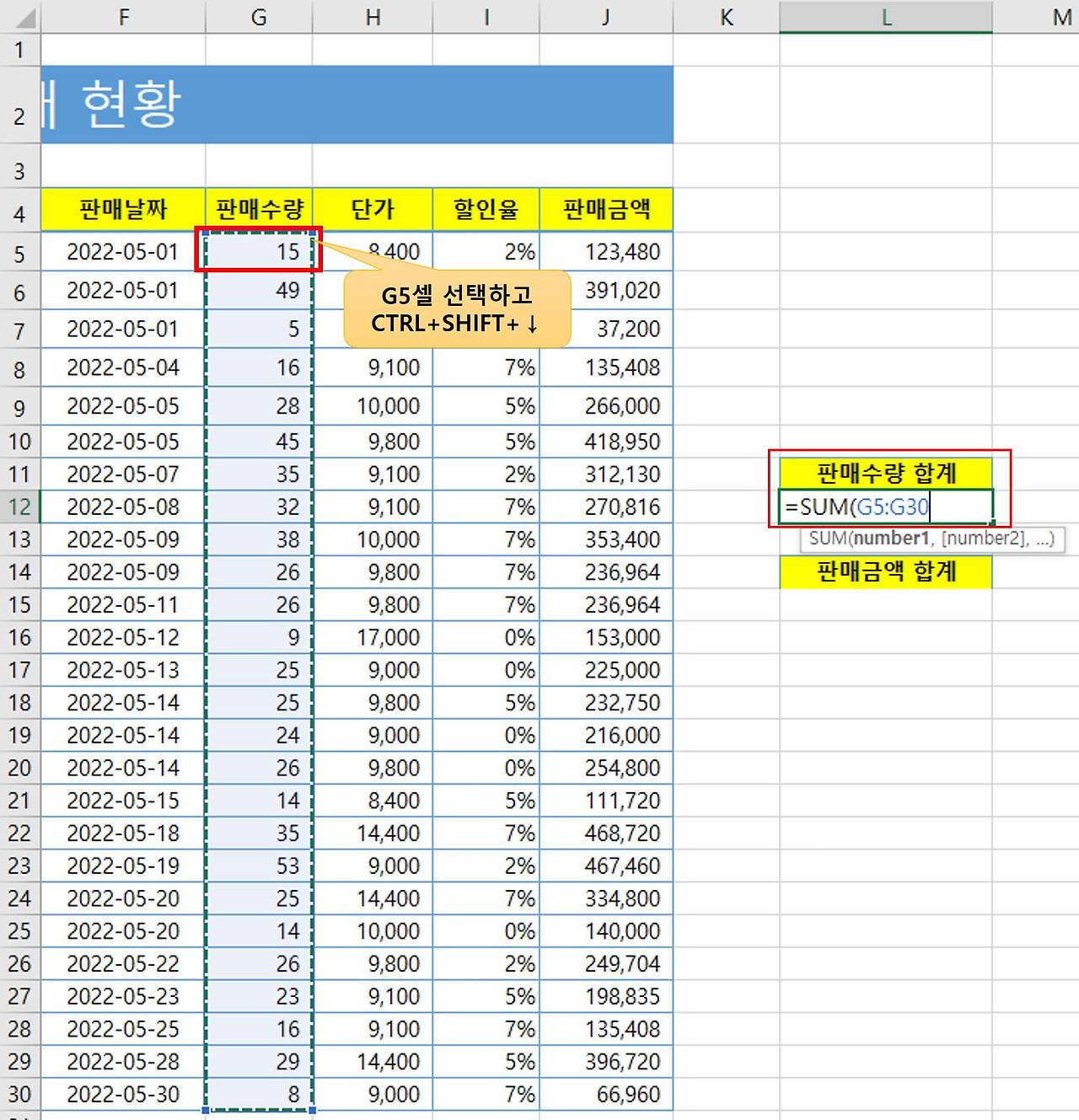Click sales amount 249,704
Viewport: 1079px width, 1120px height.
click(606, 963)
